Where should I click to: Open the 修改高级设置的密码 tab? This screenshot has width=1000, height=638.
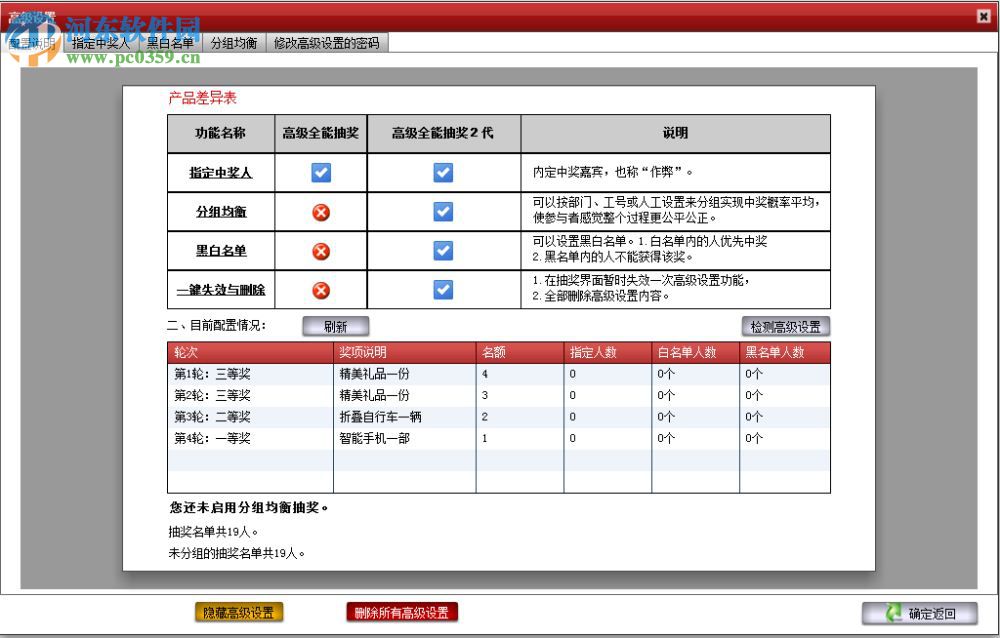(x=329, y=43)
